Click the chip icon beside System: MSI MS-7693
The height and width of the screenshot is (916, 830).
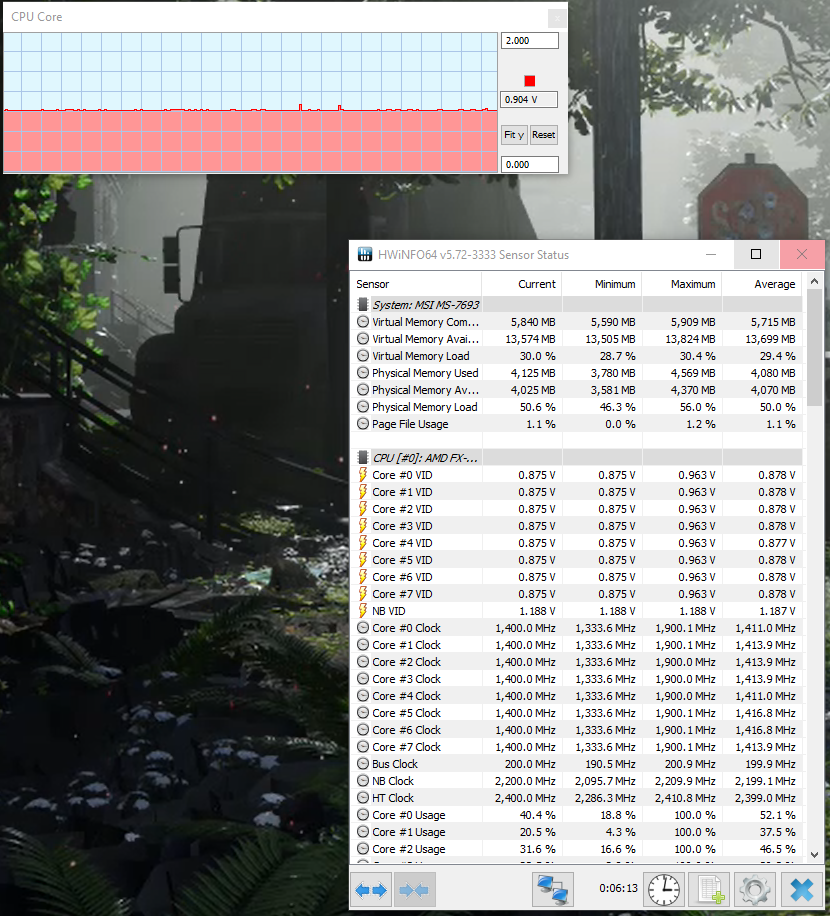click(x=363, y=305)
